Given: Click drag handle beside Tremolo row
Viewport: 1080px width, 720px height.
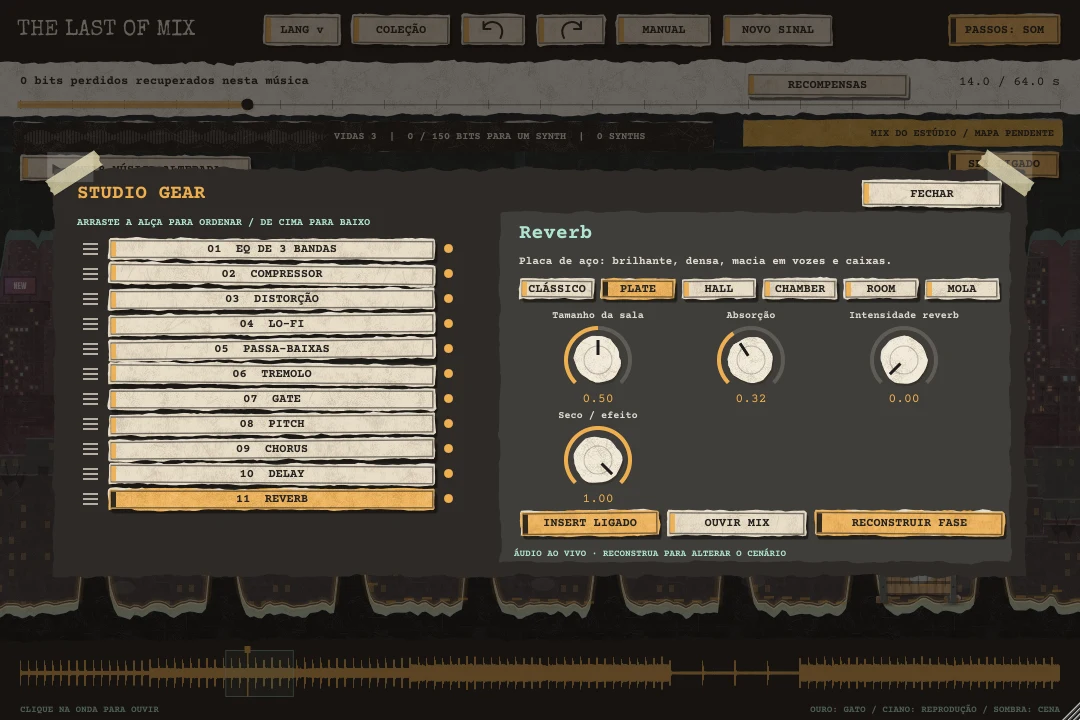Looking at the screenshot, I should click(x=90, y=373).
